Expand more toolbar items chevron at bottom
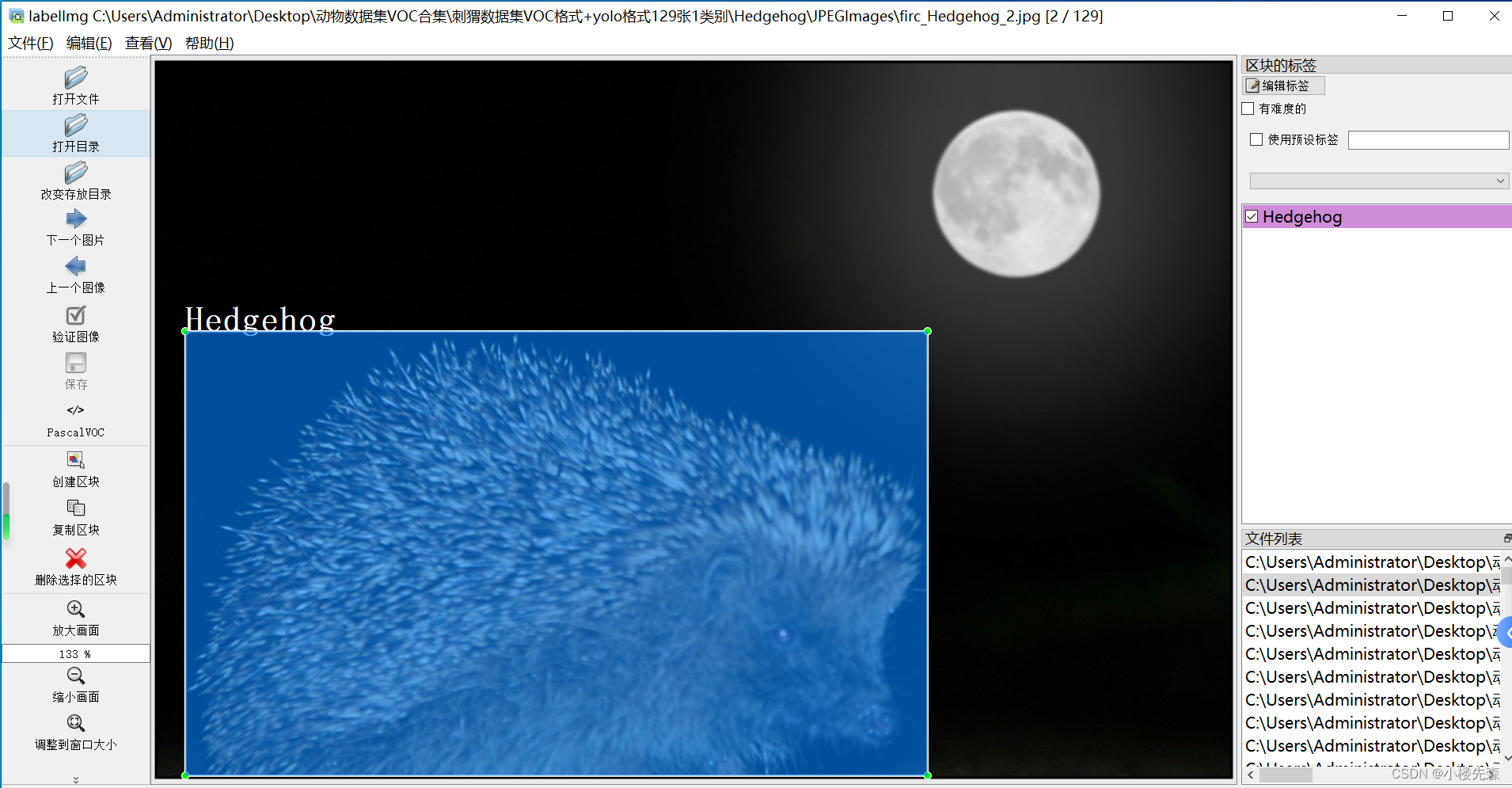 coord(76,780)
